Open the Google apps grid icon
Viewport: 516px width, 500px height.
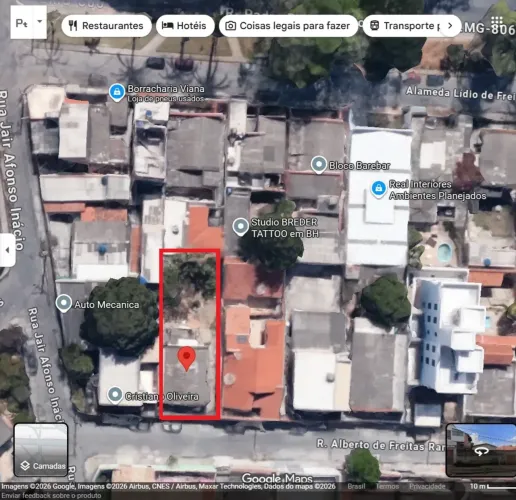point(497,21)
